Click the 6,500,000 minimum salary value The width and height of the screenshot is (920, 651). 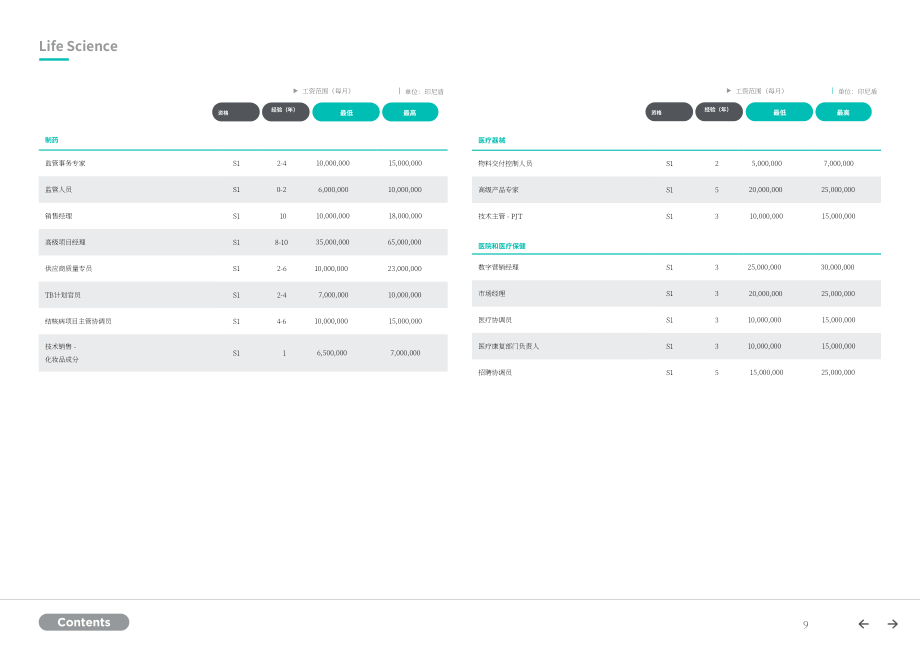(332, 353)
